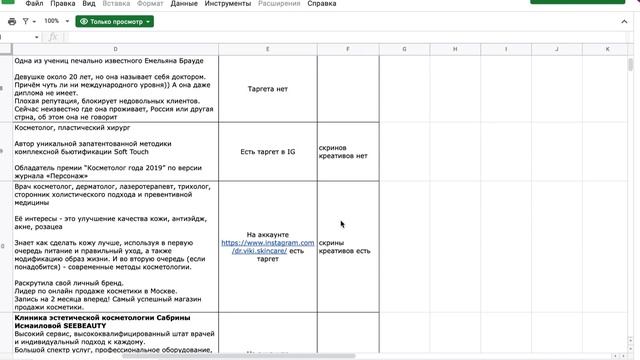Open the Правка menu
Viewport: 640px width, 360px height.
pyautogui.click(x=62, y=4)
